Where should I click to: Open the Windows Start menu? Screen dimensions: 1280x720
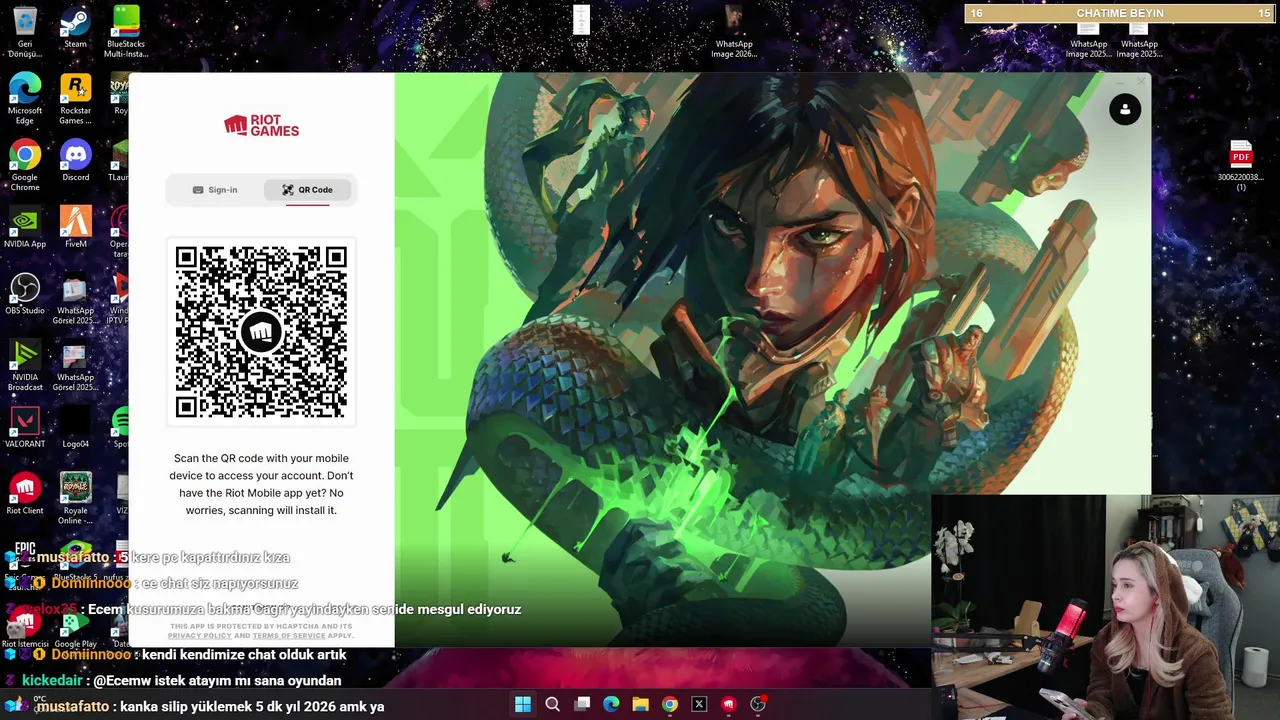coord(523,704)
